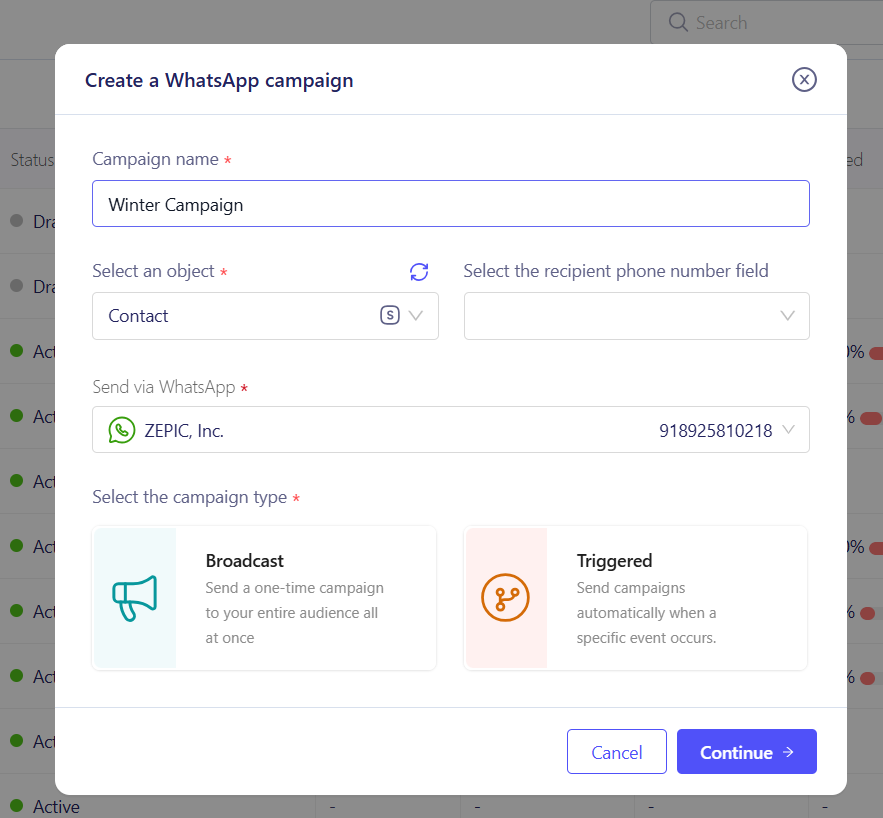Click the refresh objects icon

click(419, 272)
